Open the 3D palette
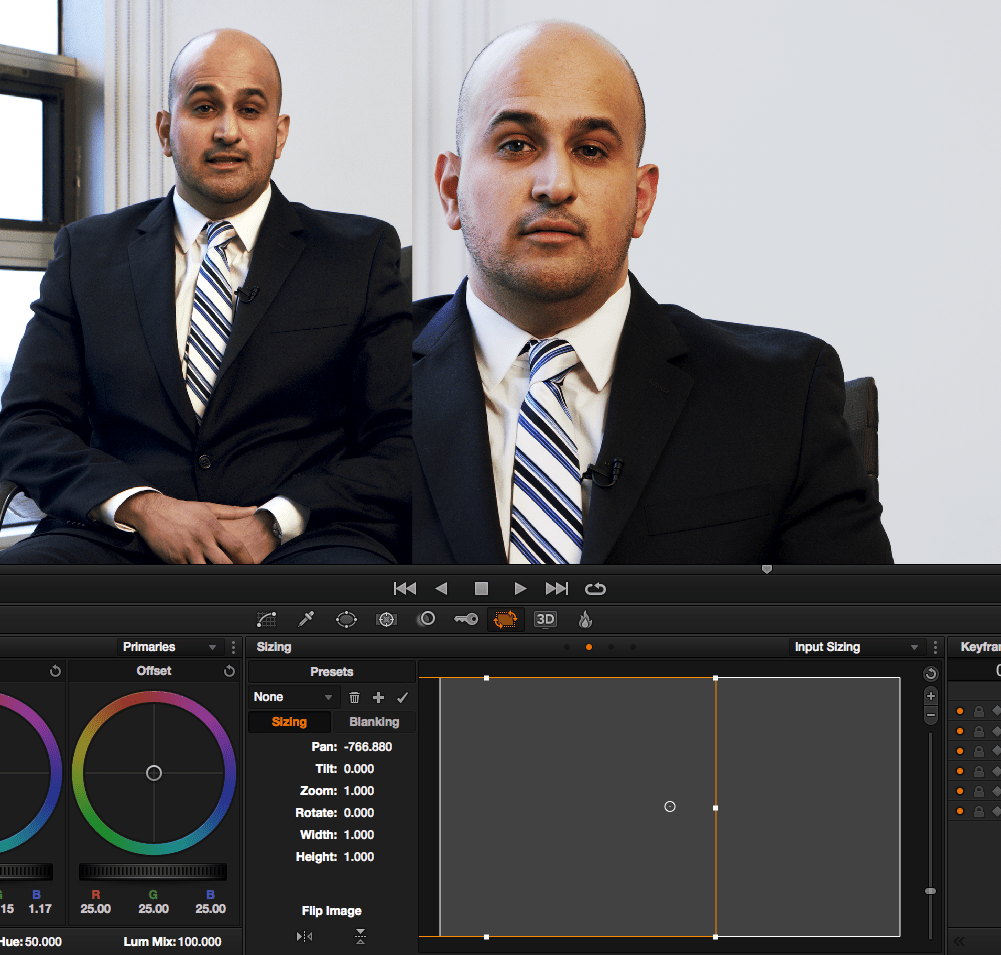This screenshot has width=1001, height=955. click(x=545, y=619)
